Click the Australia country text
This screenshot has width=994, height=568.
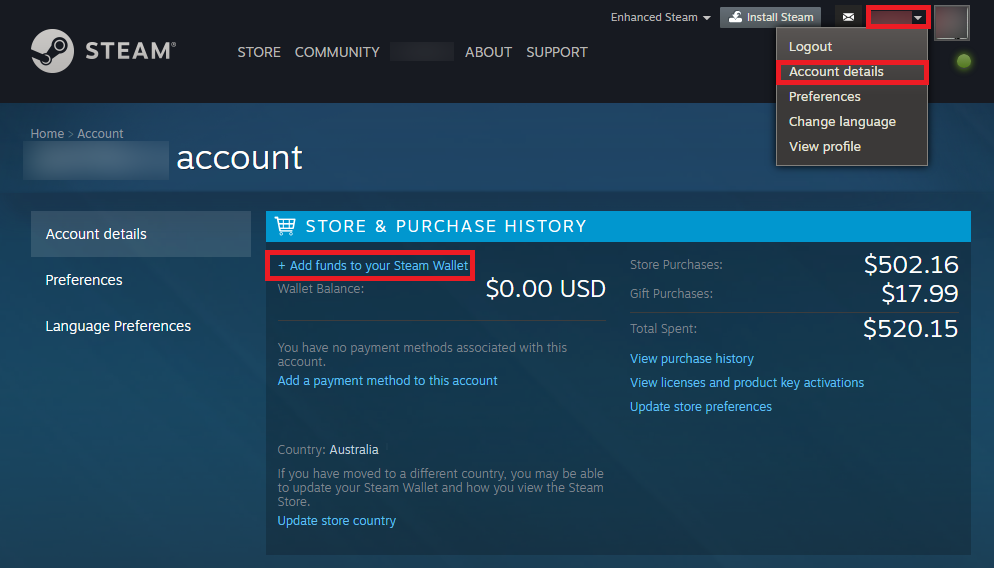tap(354, 449)
